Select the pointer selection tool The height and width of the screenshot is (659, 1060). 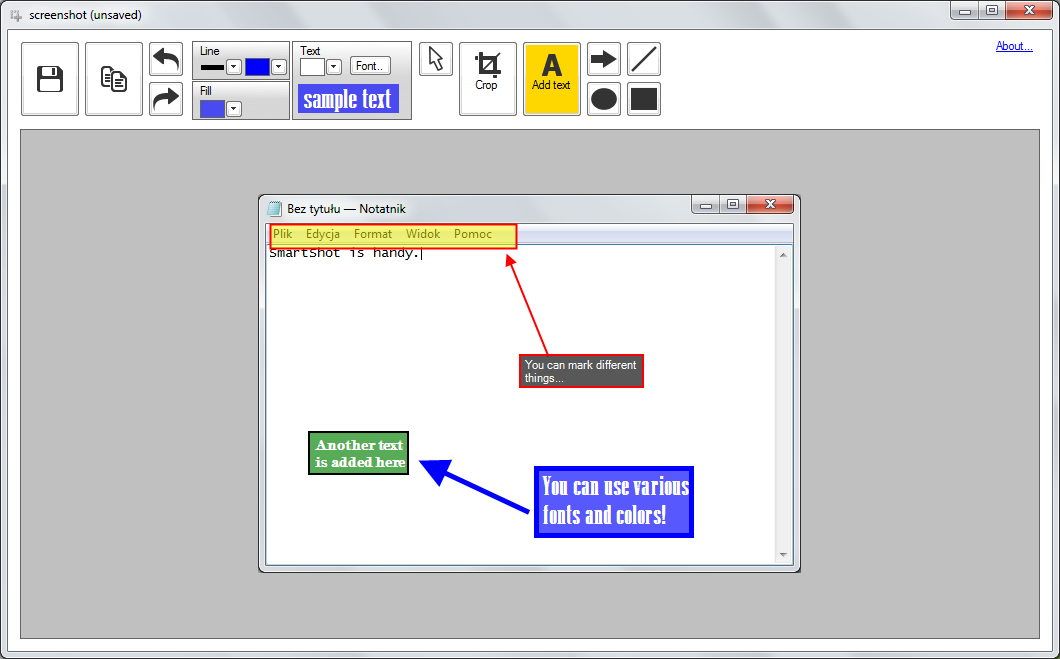[436, 59]
